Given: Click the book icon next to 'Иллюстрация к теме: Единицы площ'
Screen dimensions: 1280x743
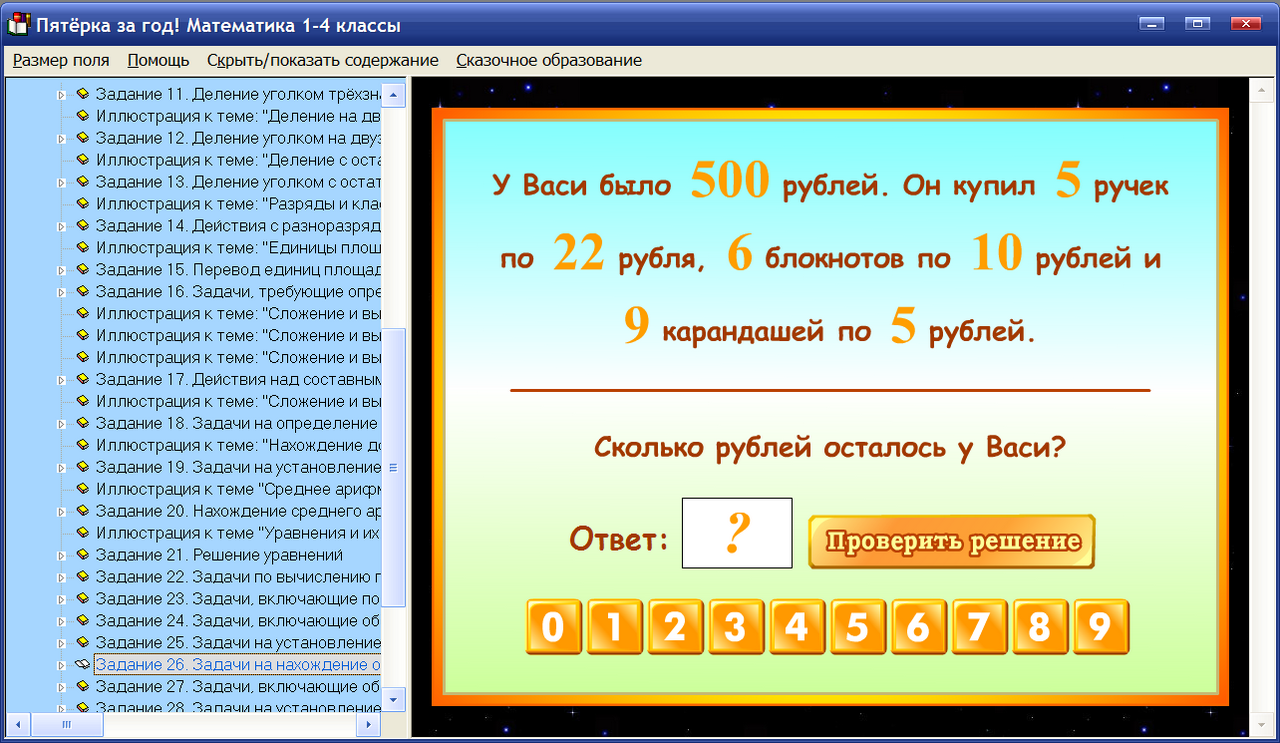Looking at the screenshot, I should [x=82, y=247].
